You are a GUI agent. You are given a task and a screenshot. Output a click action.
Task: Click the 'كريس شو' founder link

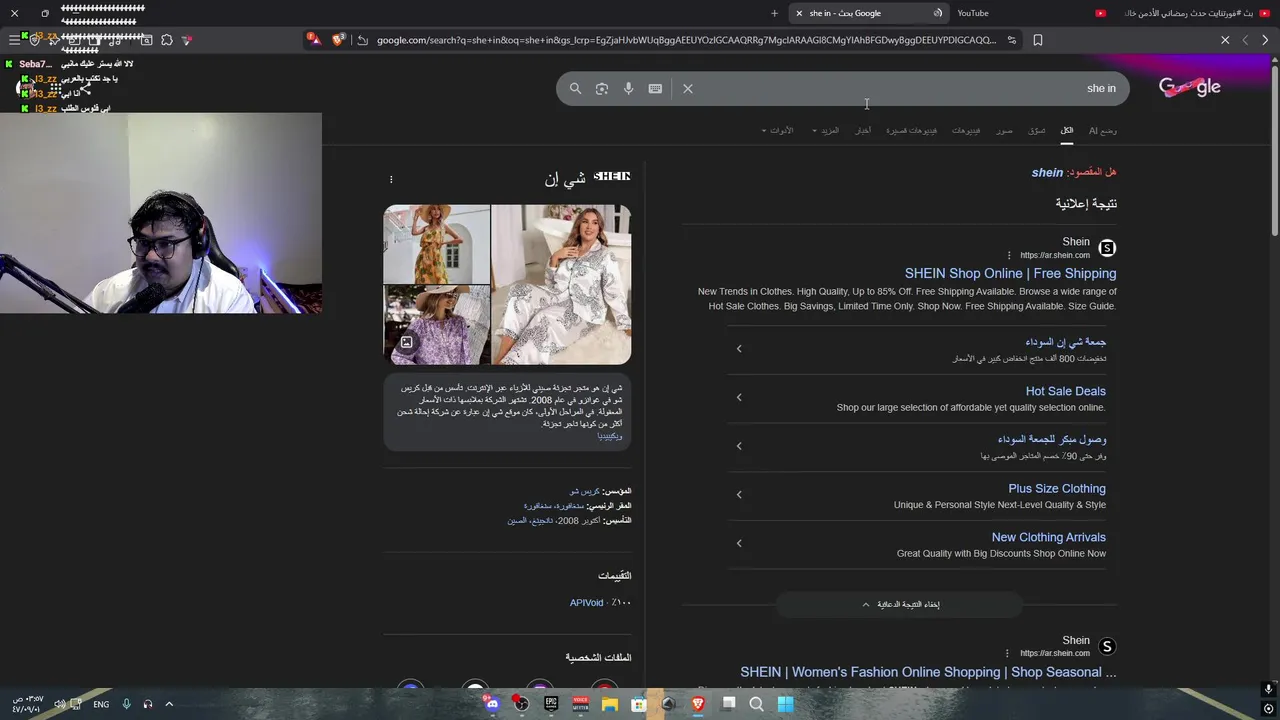tap(584, 492)
